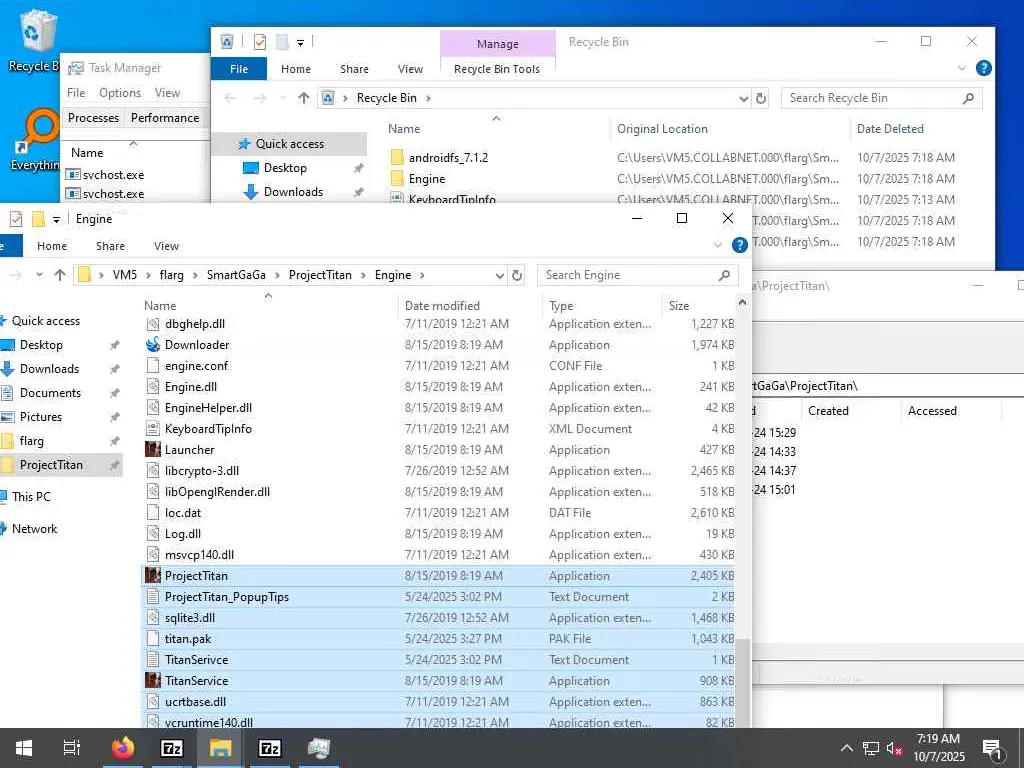
Task: Sort Engine files by Date modified column
Action: click(470, 305)
